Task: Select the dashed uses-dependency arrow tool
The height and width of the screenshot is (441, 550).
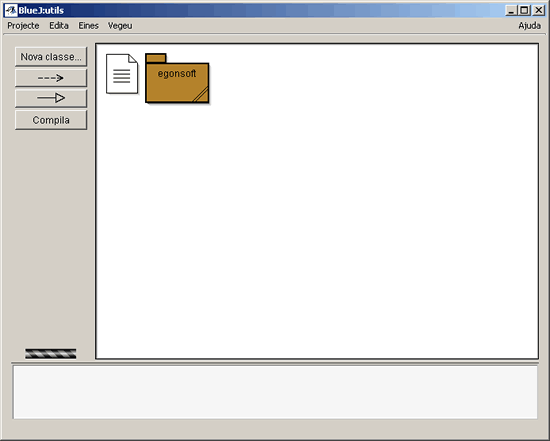Action: (51, 78)
